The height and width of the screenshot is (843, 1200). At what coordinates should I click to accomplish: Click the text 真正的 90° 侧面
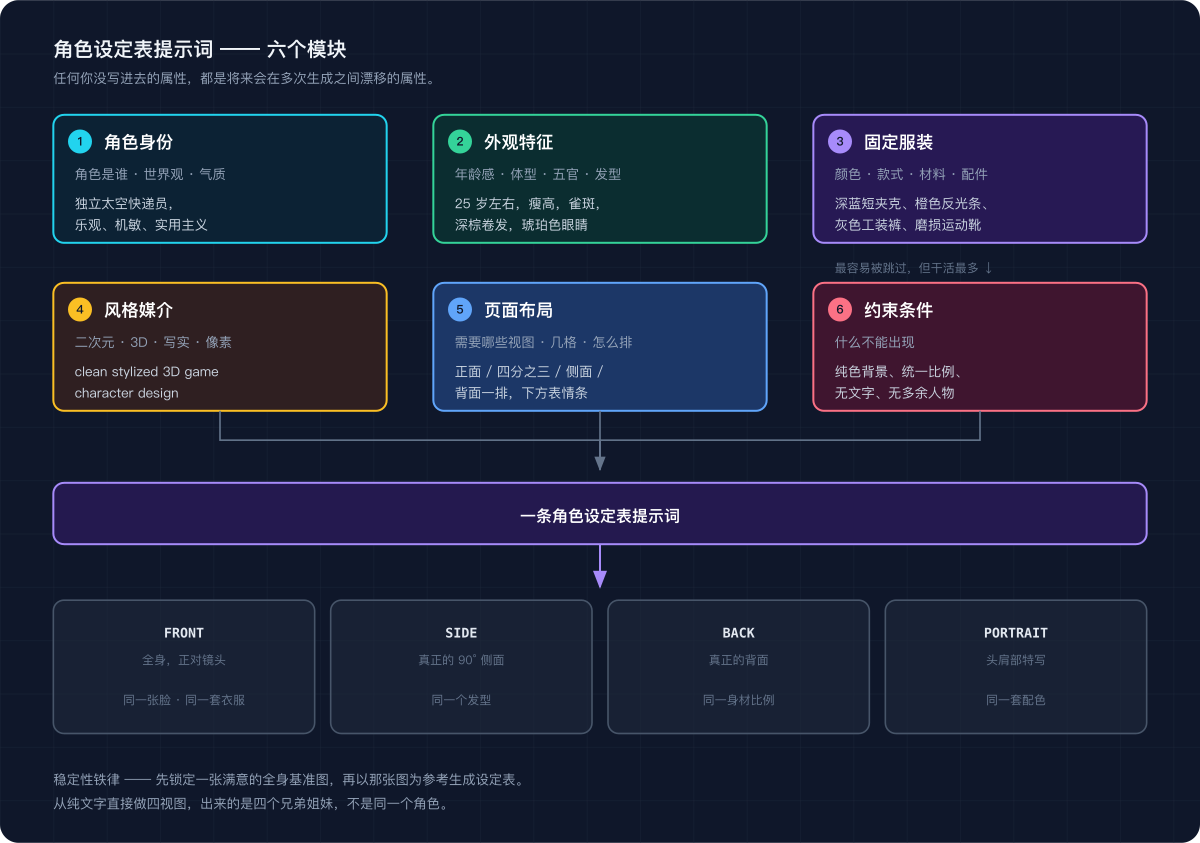[x=461, y=660]
